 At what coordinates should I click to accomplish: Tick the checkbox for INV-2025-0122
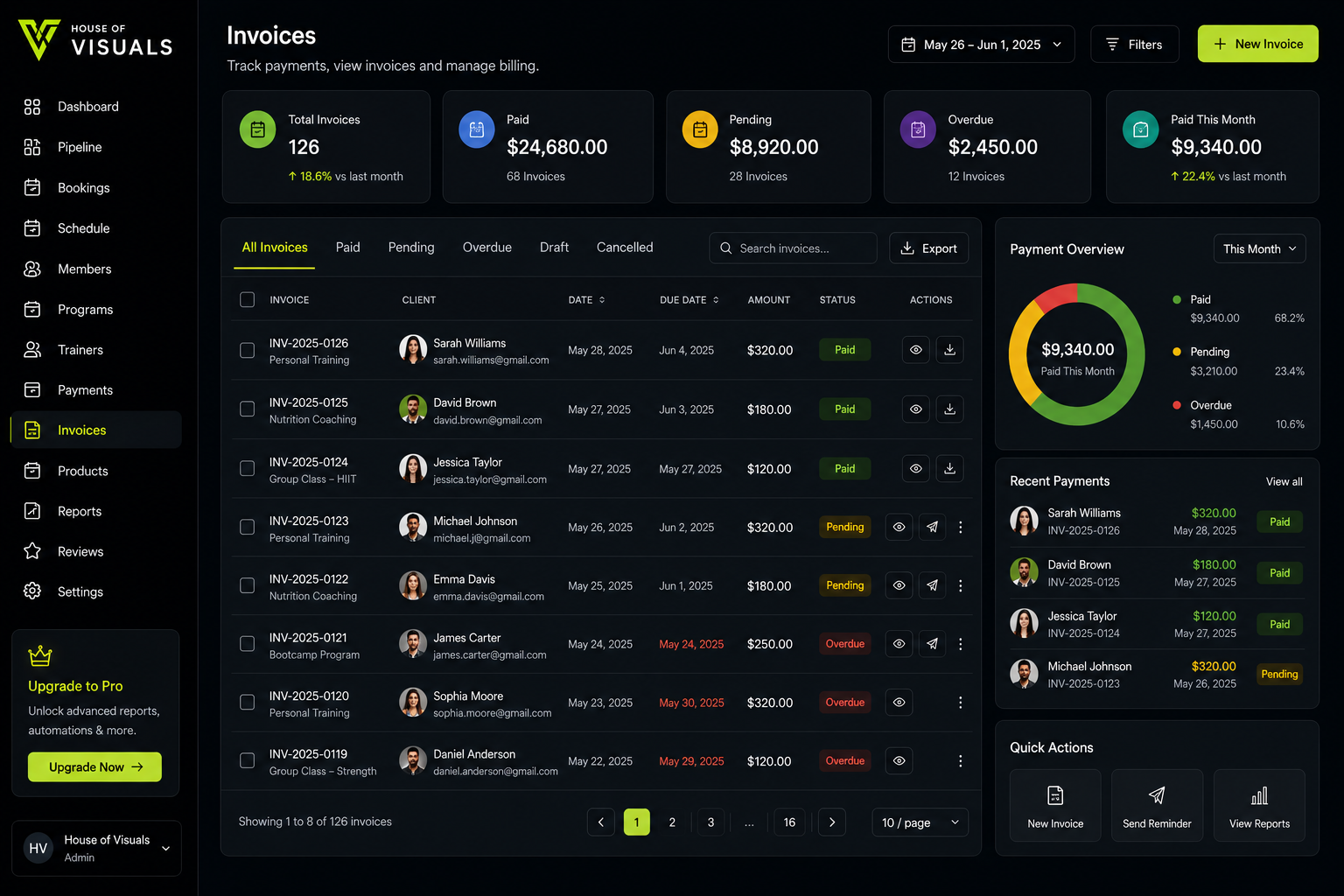[x=248, y=585]
